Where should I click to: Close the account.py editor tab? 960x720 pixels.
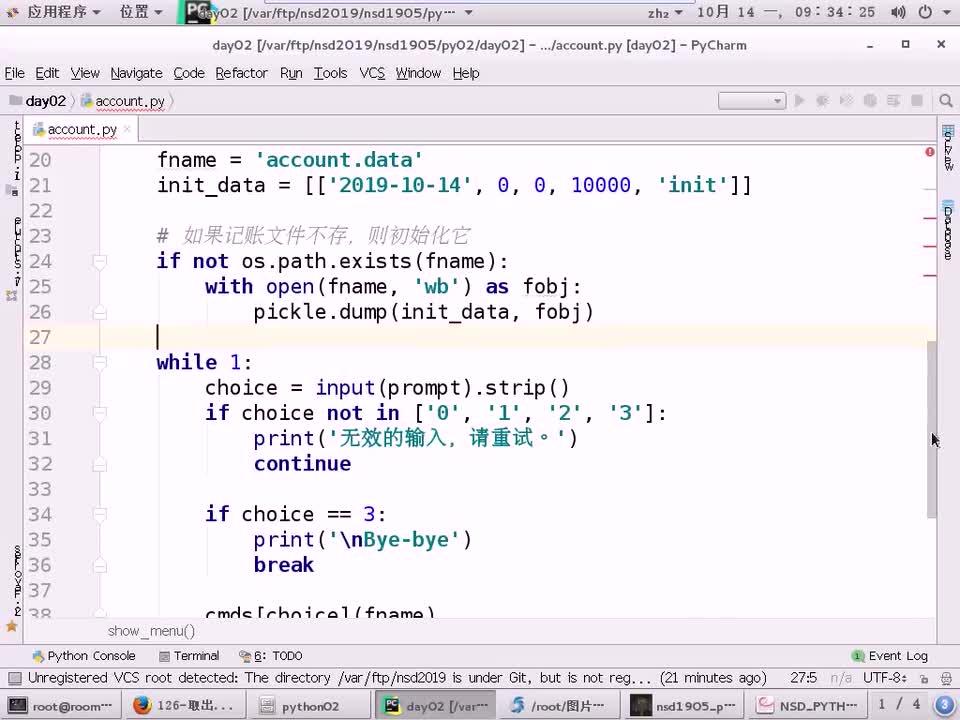coord(127,129)
